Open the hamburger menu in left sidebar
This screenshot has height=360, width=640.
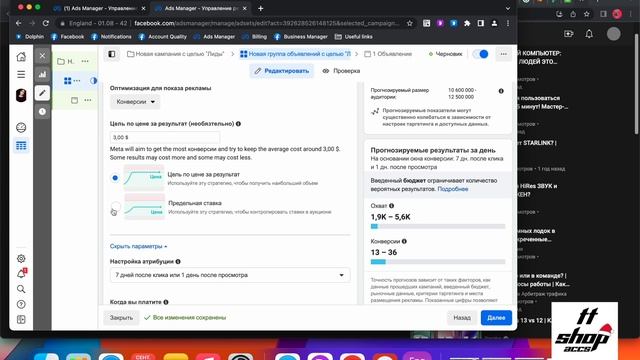[21, 74]
